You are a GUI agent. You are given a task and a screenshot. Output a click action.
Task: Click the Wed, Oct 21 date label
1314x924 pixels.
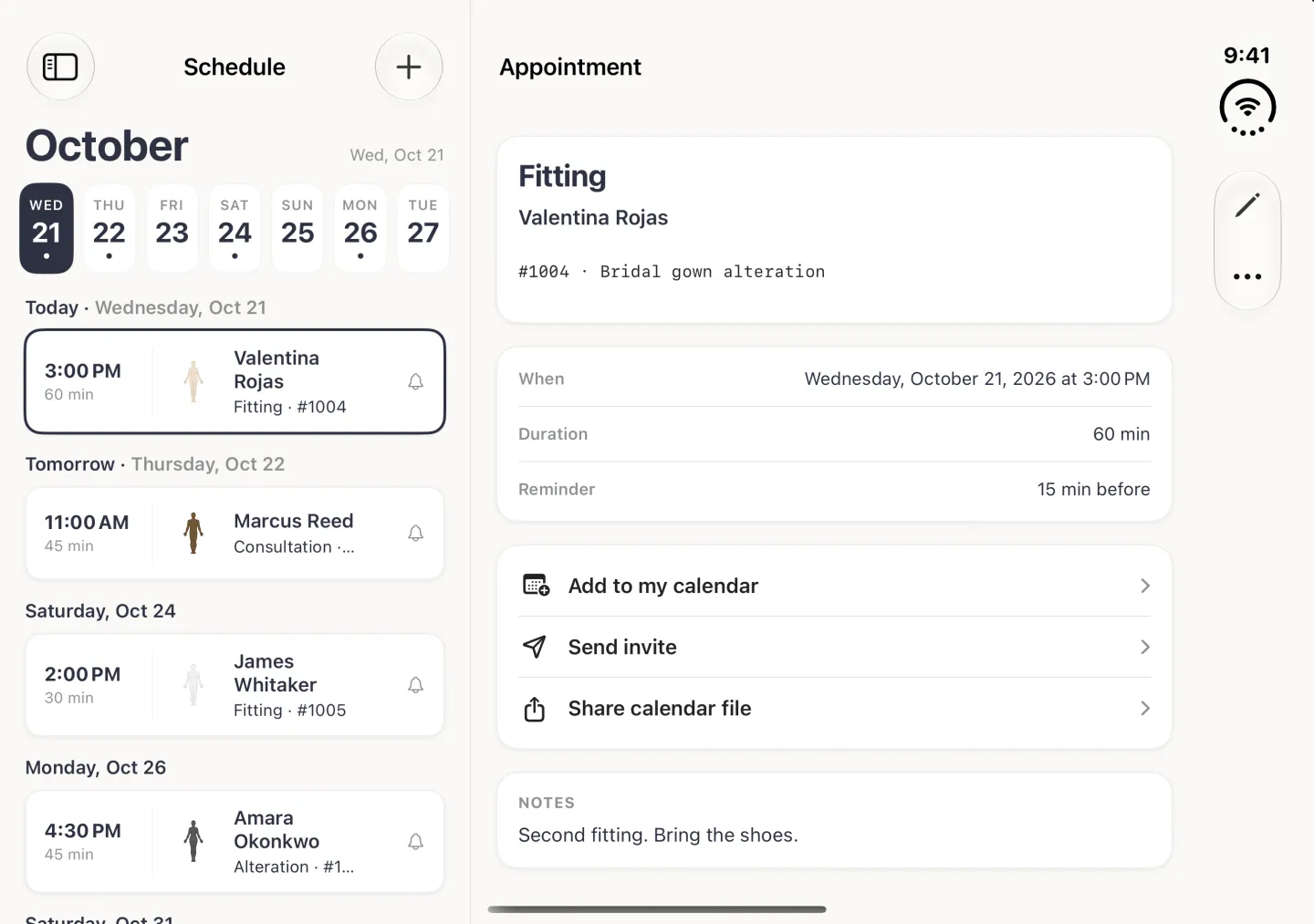pos(397,155)
